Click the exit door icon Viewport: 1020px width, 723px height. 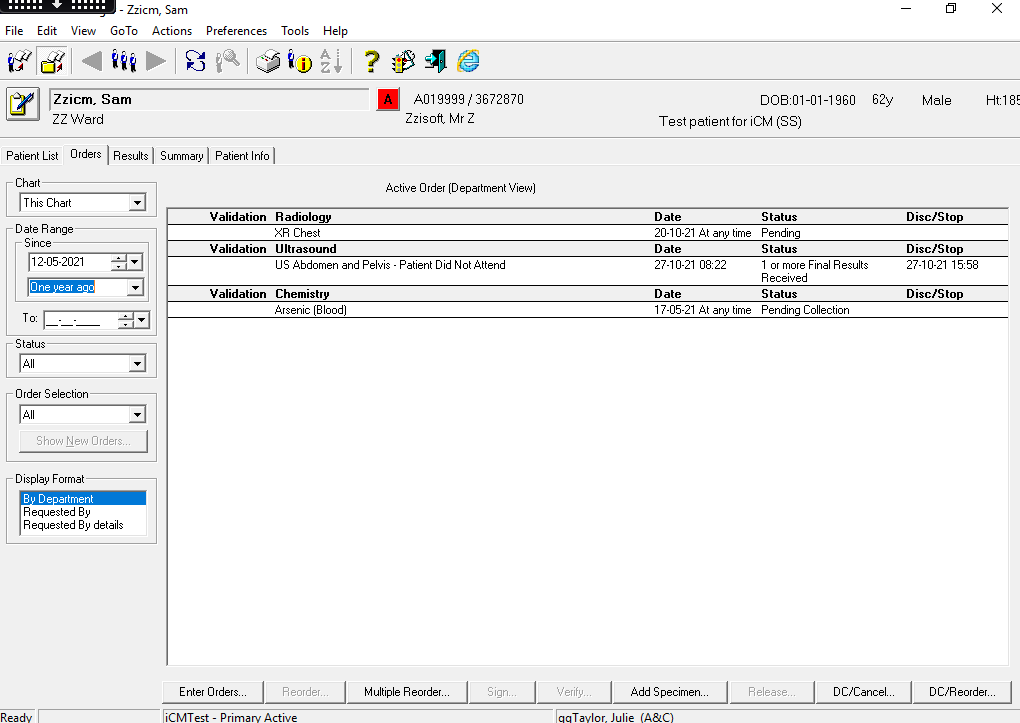pos(435,61)
